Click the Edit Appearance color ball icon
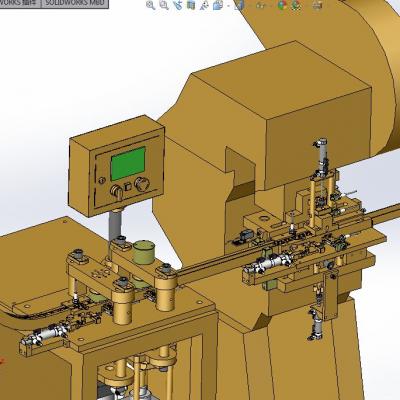400x400 pixels. [x=282, y=5]
